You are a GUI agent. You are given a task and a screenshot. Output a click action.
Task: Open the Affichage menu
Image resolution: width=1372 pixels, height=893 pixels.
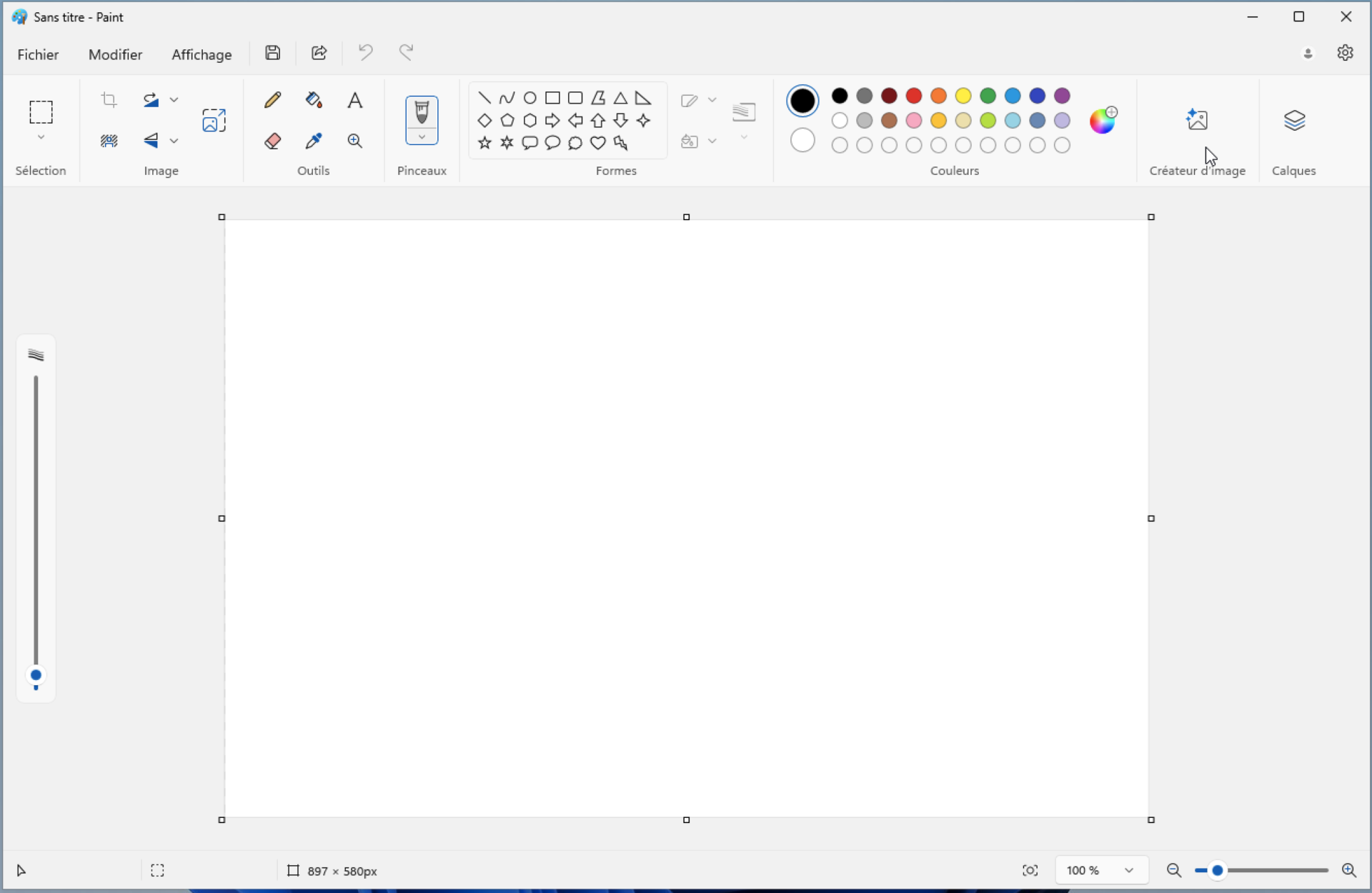point(202,54)
